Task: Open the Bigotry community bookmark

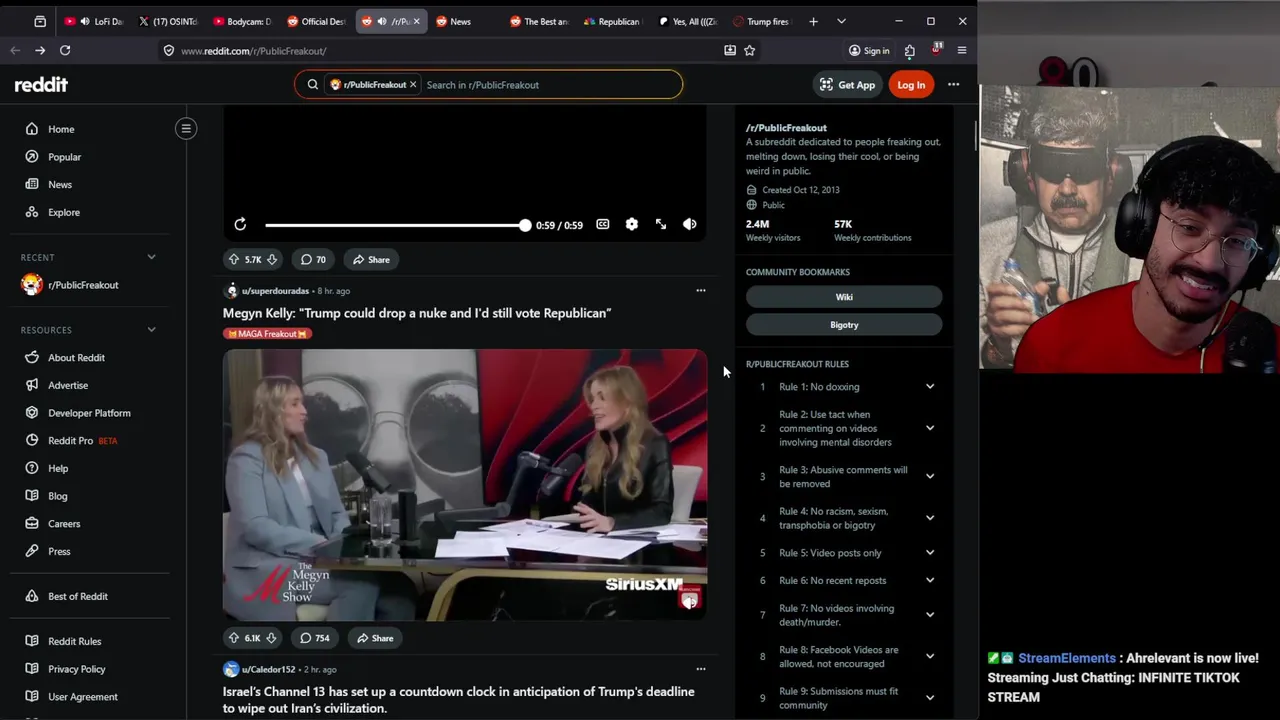Action: [x=844, y=325]
